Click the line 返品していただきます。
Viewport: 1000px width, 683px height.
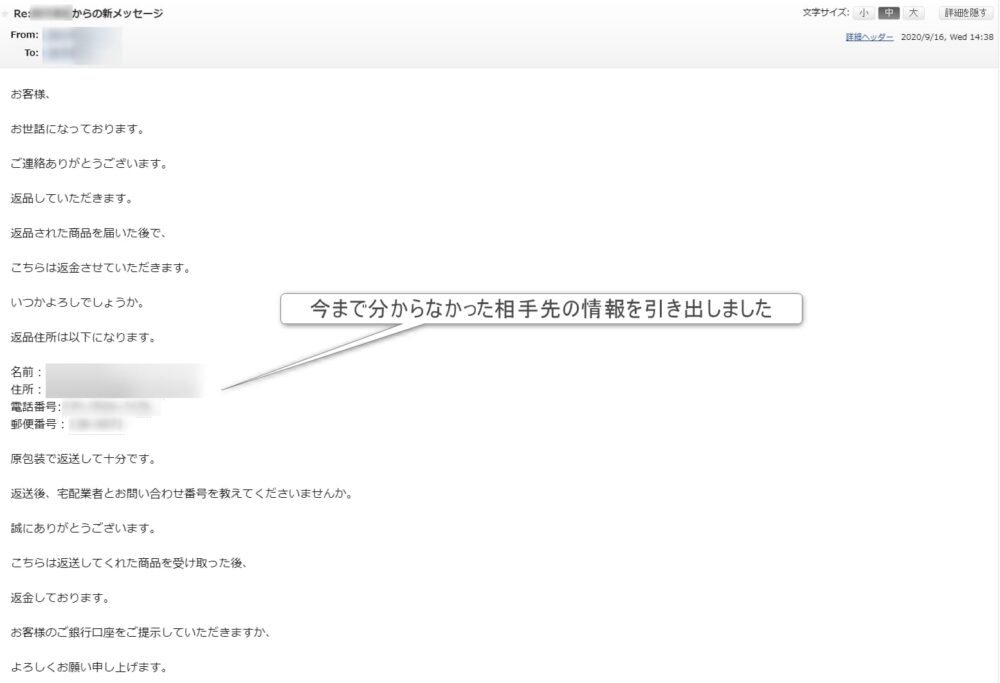point(73,198)
